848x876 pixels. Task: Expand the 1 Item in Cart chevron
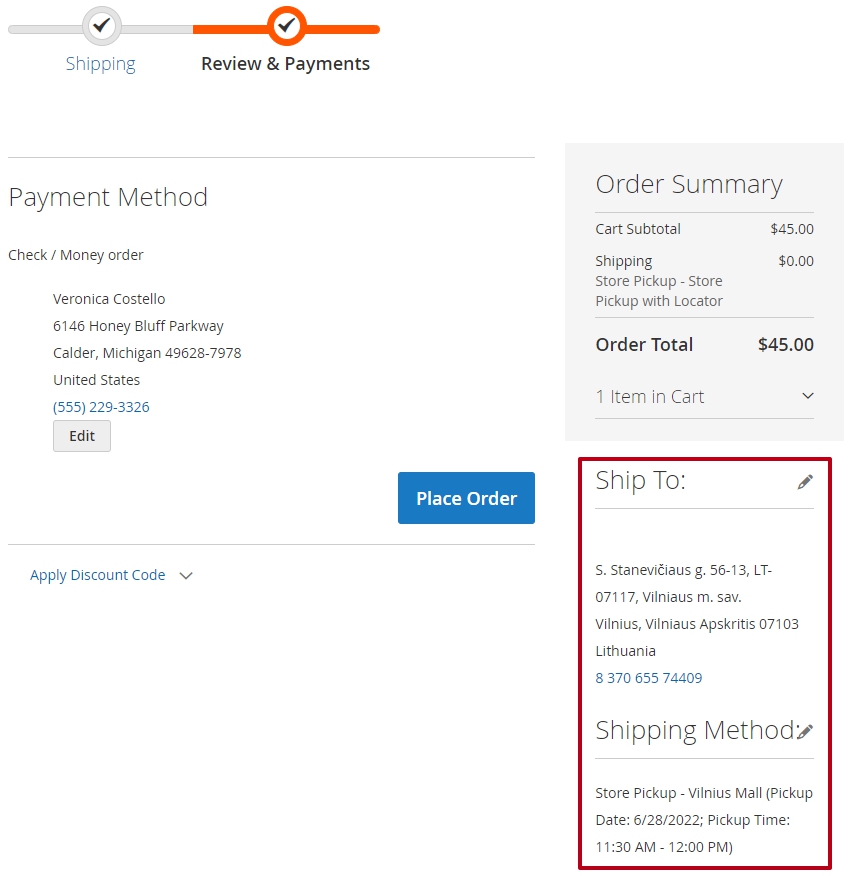click(807, 396)
